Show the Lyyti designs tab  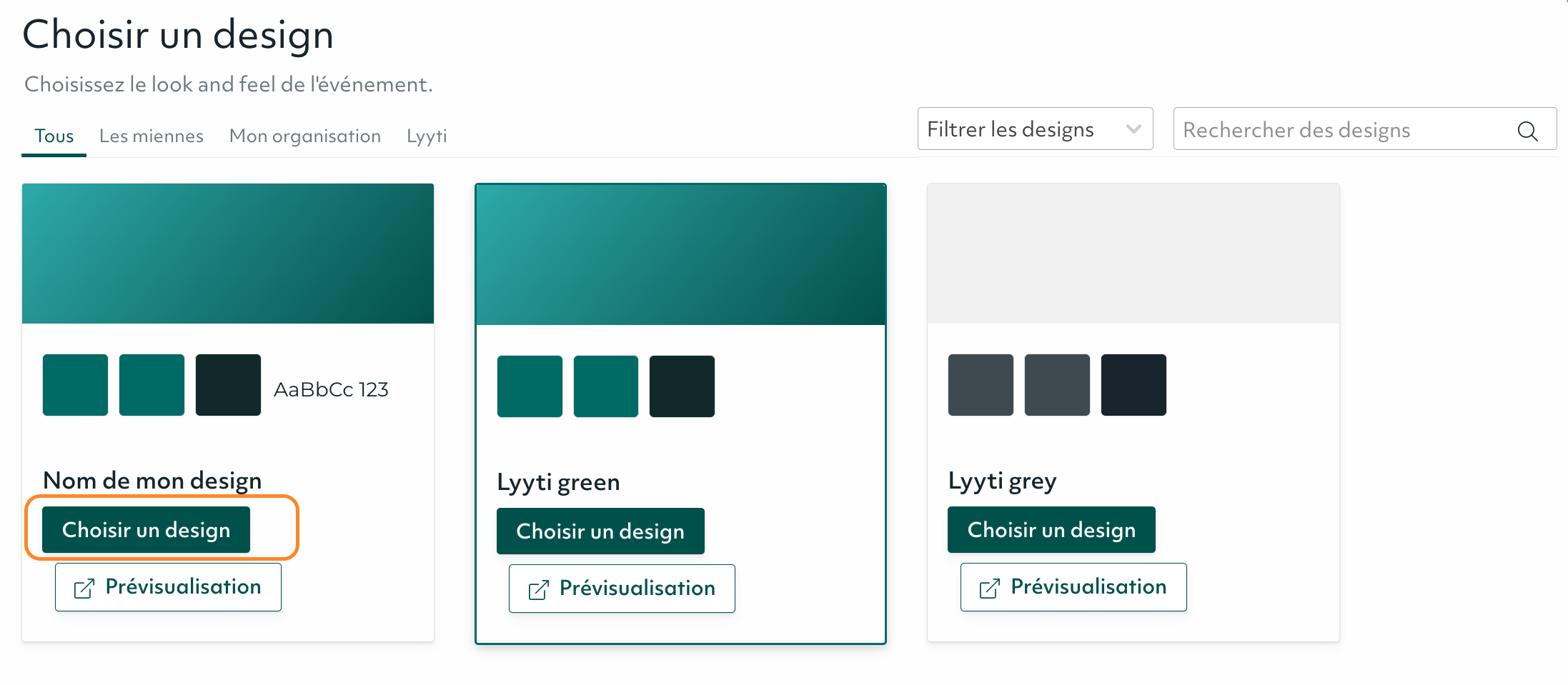pyautogui.click(x=427, y=136)
